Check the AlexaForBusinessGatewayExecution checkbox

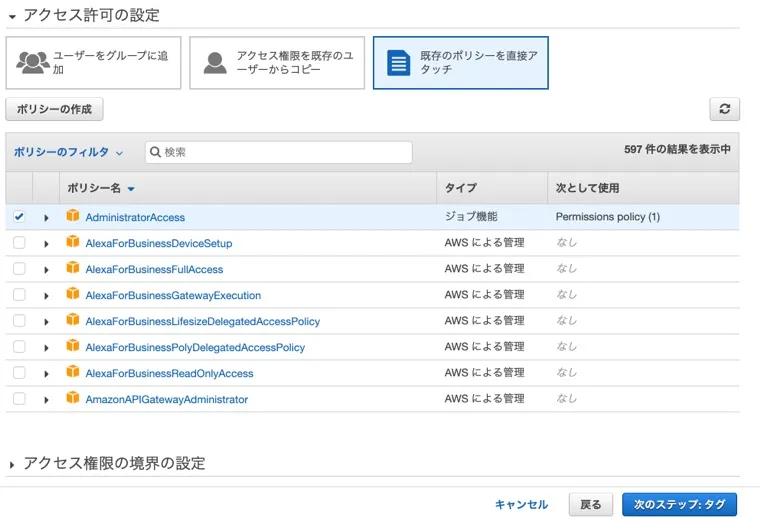[x=19, y=295]
